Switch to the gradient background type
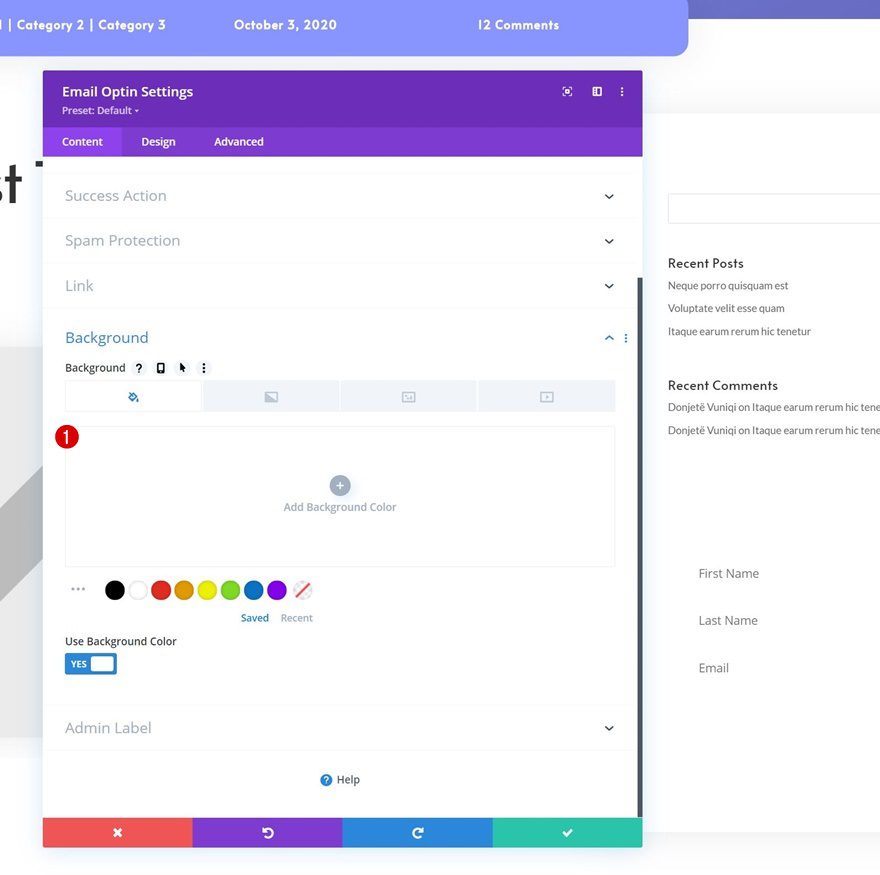Viewport: 880px width, 875px height. click(271, 396)
